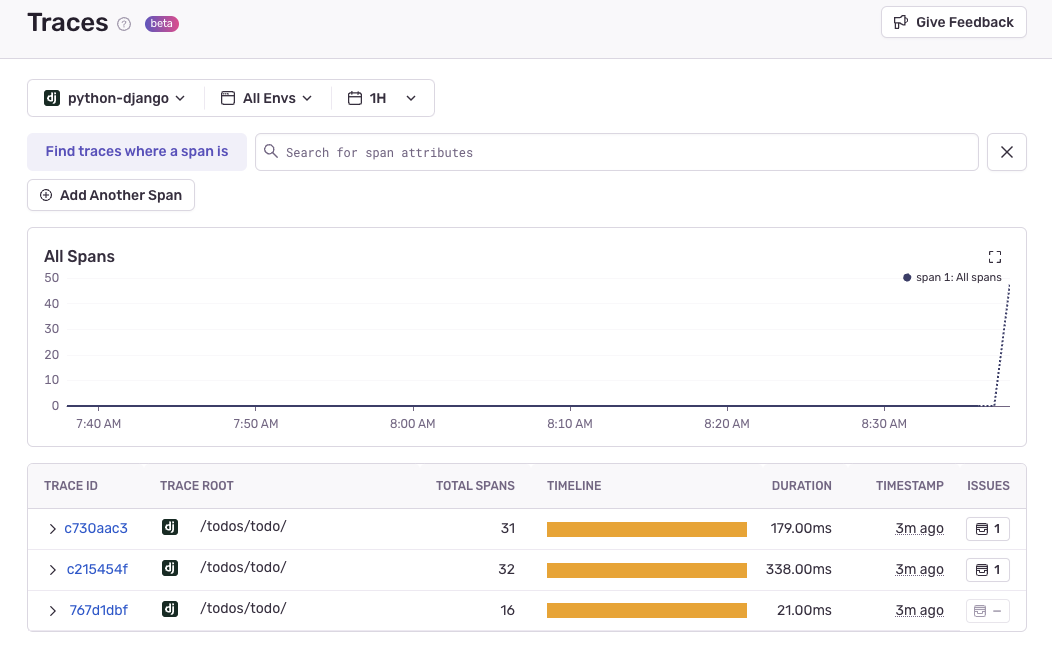Click /todos/todo/ root of trace 767d1dbf
Screen dimensions: 1052x672
244,608
